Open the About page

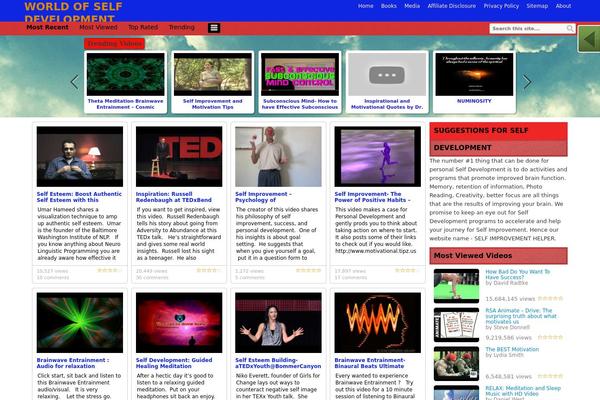563,6
